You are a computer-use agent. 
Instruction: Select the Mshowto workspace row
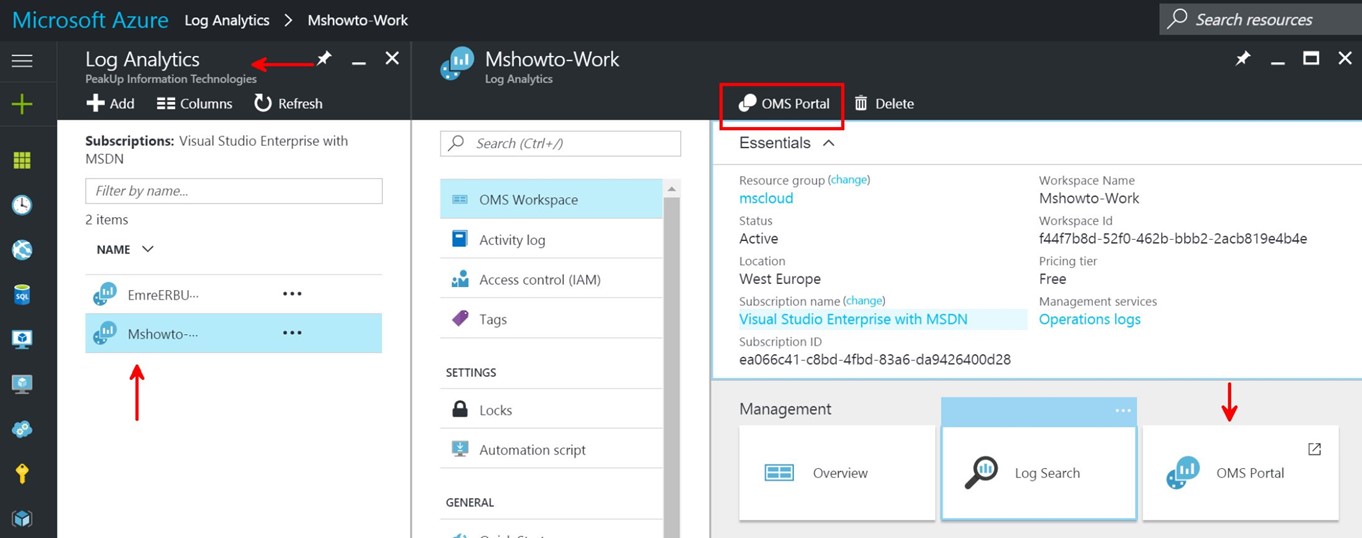click(233, 333)
